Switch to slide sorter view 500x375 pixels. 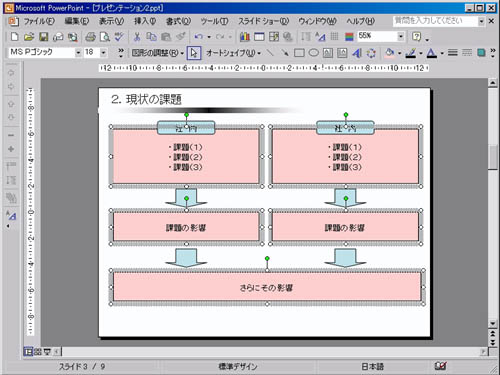(38, 351)
